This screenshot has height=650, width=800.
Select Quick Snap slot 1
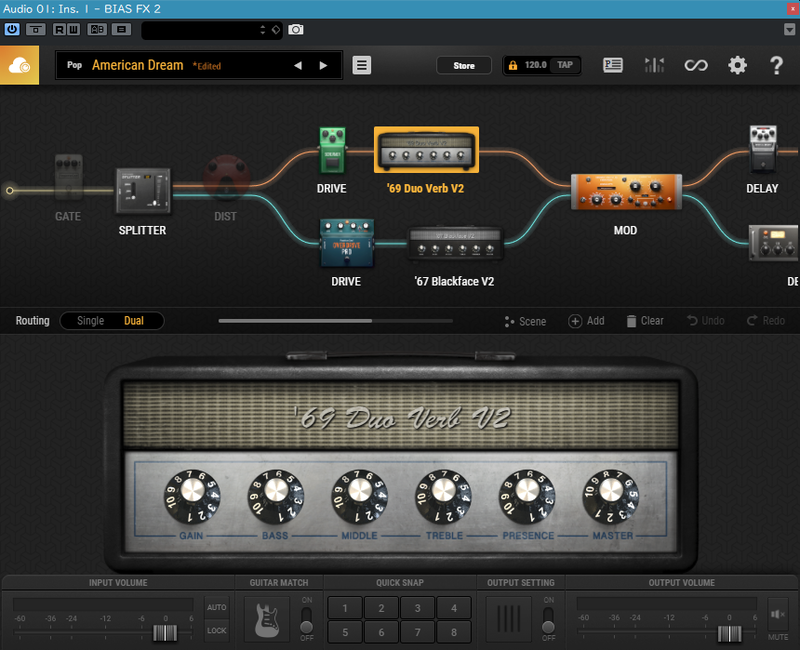[x=345, y=608]
